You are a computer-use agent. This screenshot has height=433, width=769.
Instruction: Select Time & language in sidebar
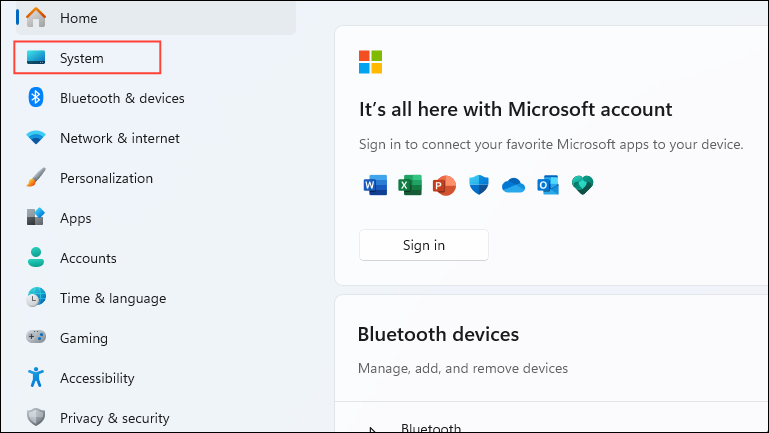coord(112,298)
